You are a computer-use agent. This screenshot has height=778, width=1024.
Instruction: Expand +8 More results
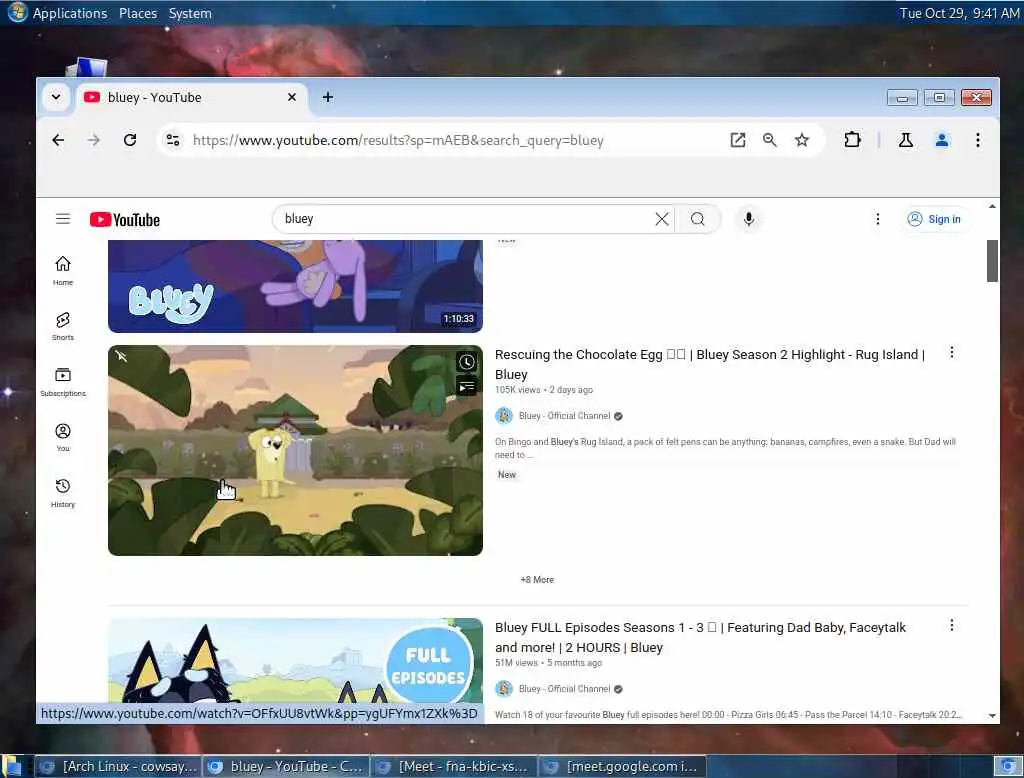click(x=537, y=579)
